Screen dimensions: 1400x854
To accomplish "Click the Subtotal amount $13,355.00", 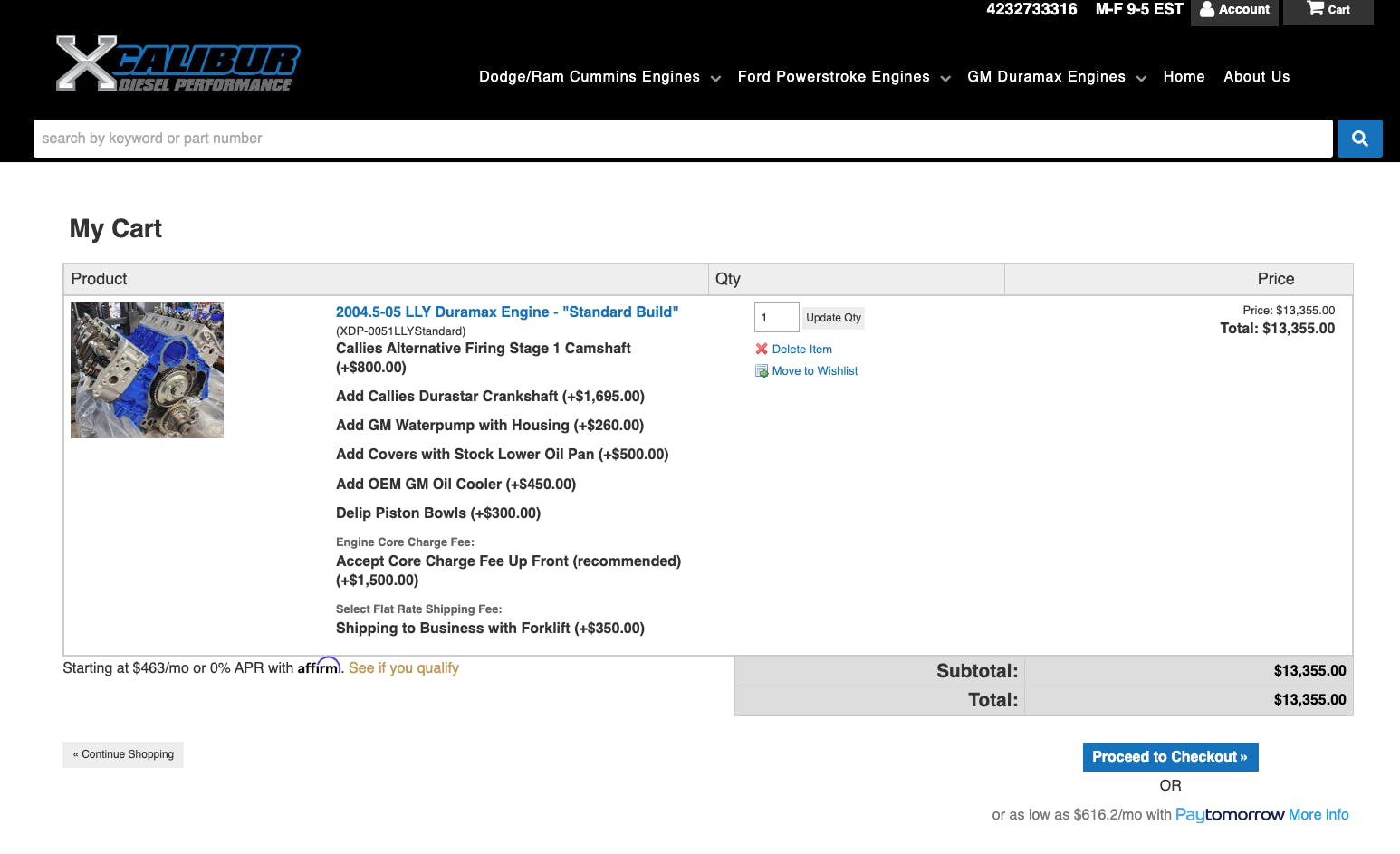I will point(1309,671).
